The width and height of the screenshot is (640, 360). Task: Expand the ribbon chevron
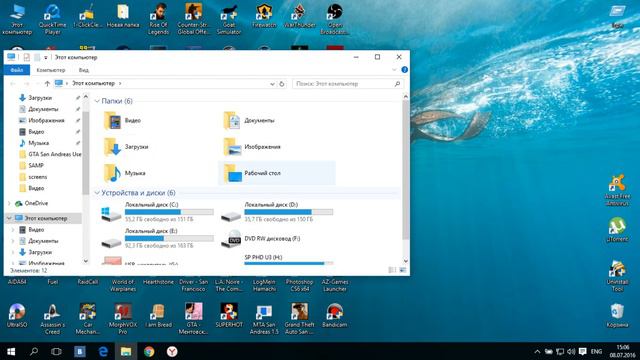tap(394, 70)
